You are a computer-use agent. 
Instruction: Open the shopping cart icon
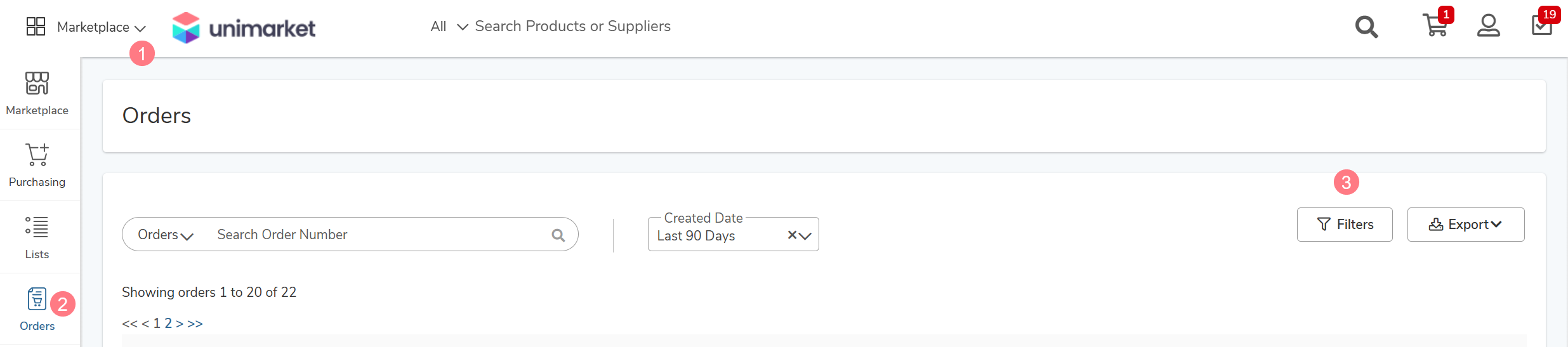coord(1435,25)
